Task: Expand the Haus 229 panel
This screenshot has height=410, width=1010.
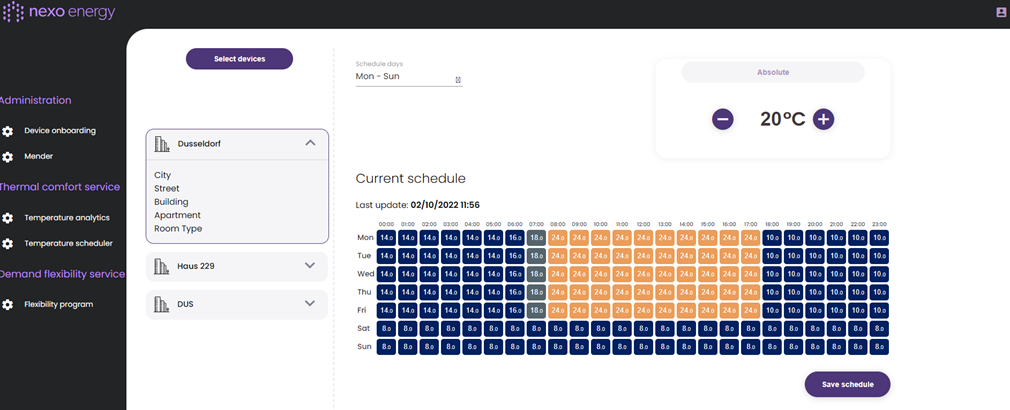Action: click(x=310, y=265)
